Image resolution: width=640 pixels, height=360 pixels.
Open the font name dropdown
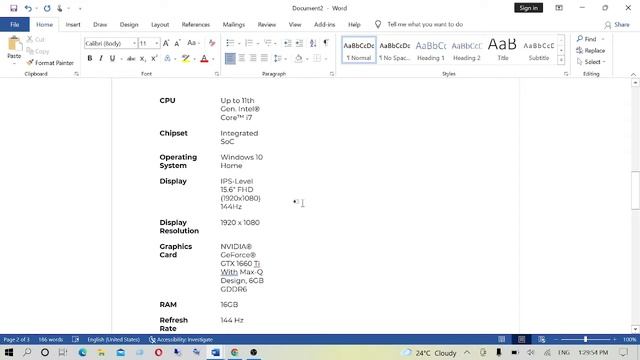coord(134,43)
